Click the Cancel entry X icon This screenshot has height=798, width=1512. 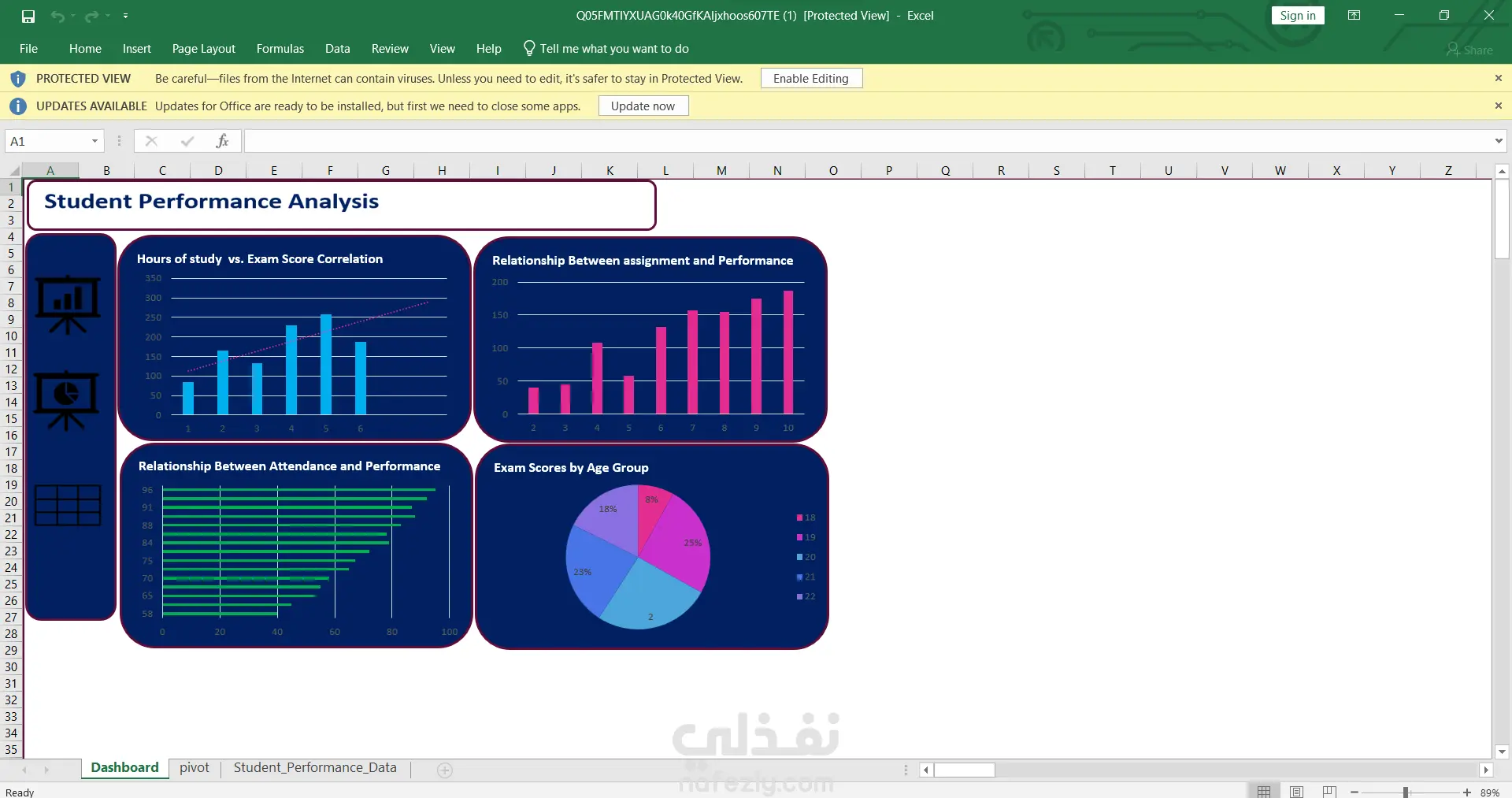152,141
